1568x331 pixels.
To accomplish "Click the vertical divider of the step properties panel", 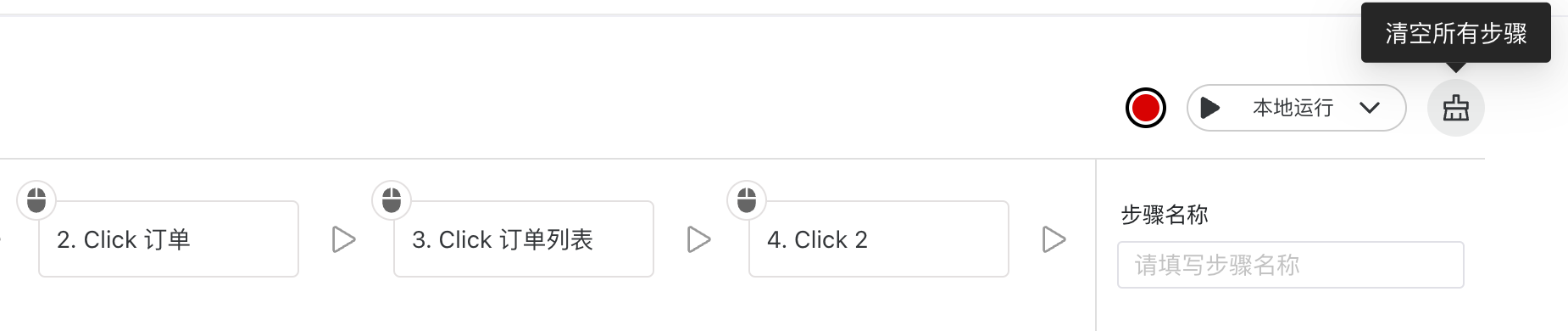I will coord(1096,244).
